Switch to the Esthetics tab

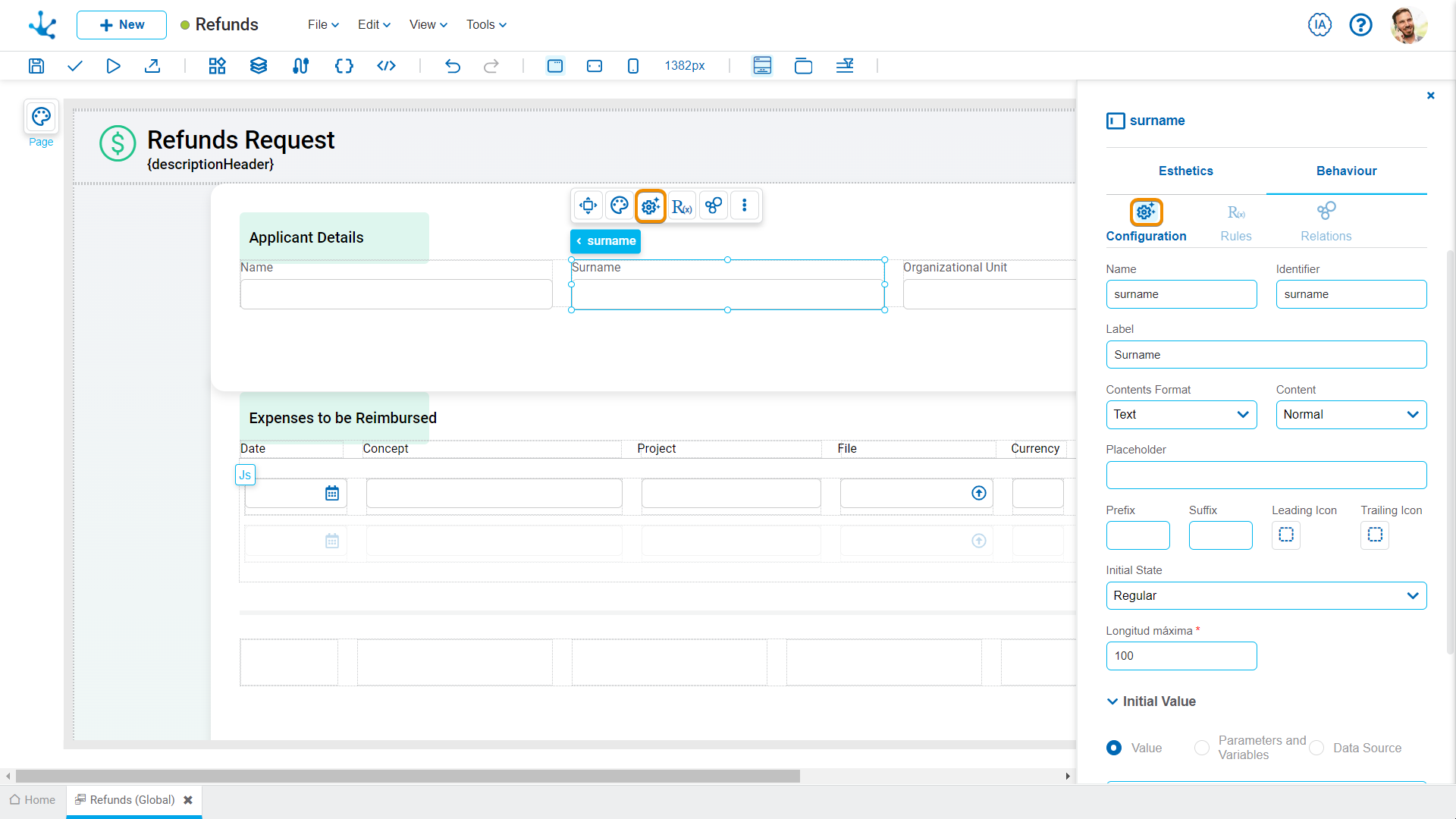pyautogui.click(x=1185, y=171)
